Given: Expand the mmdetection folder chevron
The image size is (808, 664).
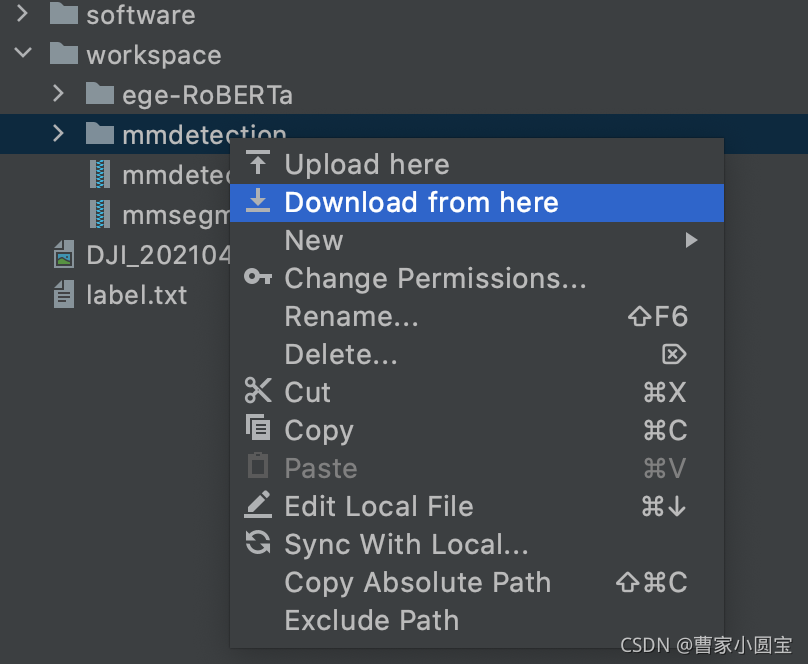Looking at the screenshot, I should [x=58, y=133].
